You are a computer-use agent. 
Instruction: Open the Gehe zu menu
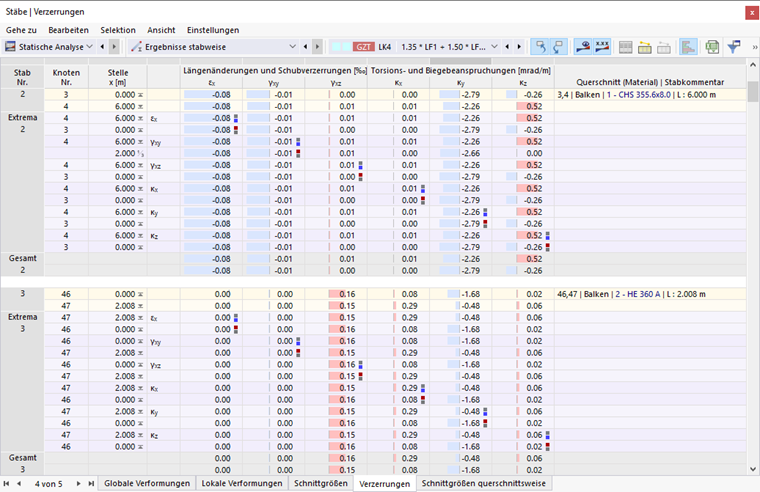point(21,30)
